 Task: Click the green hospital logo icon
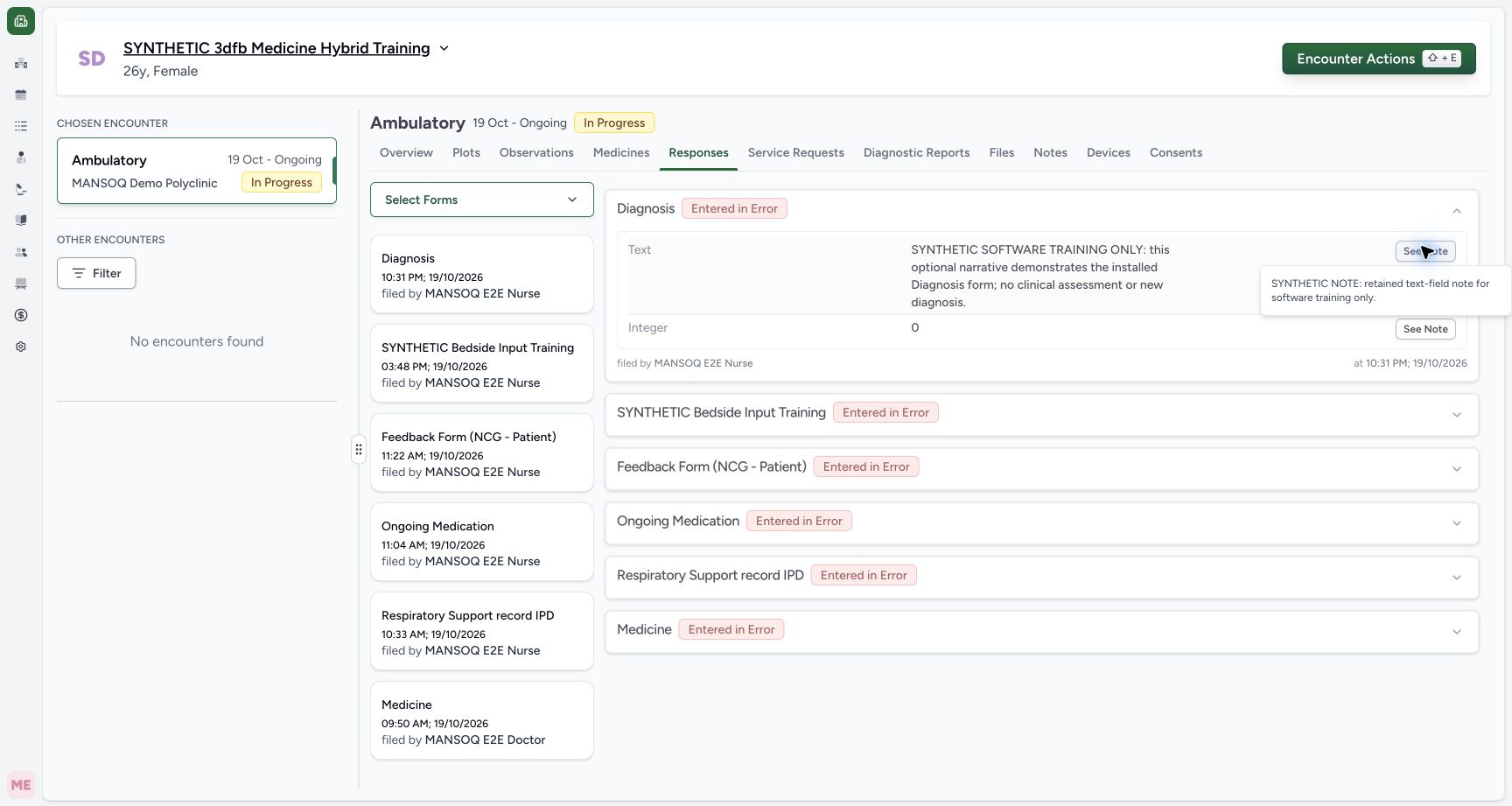click(x=21, y=21)
